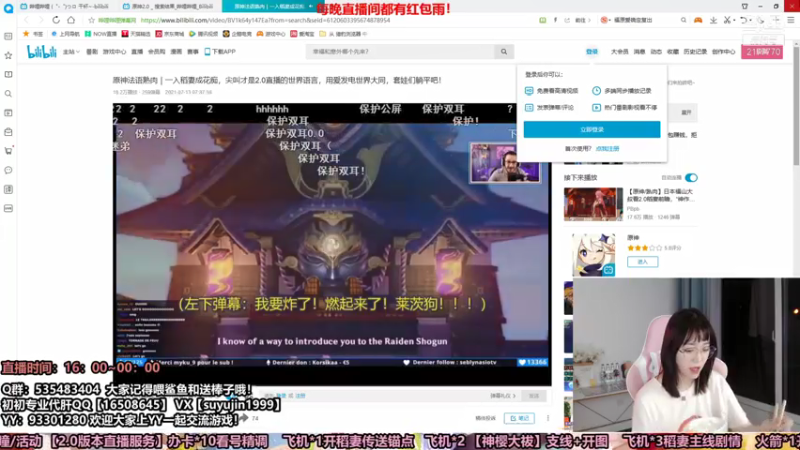Screen dimensions: 800x450
Task: Open 会员购 in bilibili navigation
Action: [x=156, y=52]
